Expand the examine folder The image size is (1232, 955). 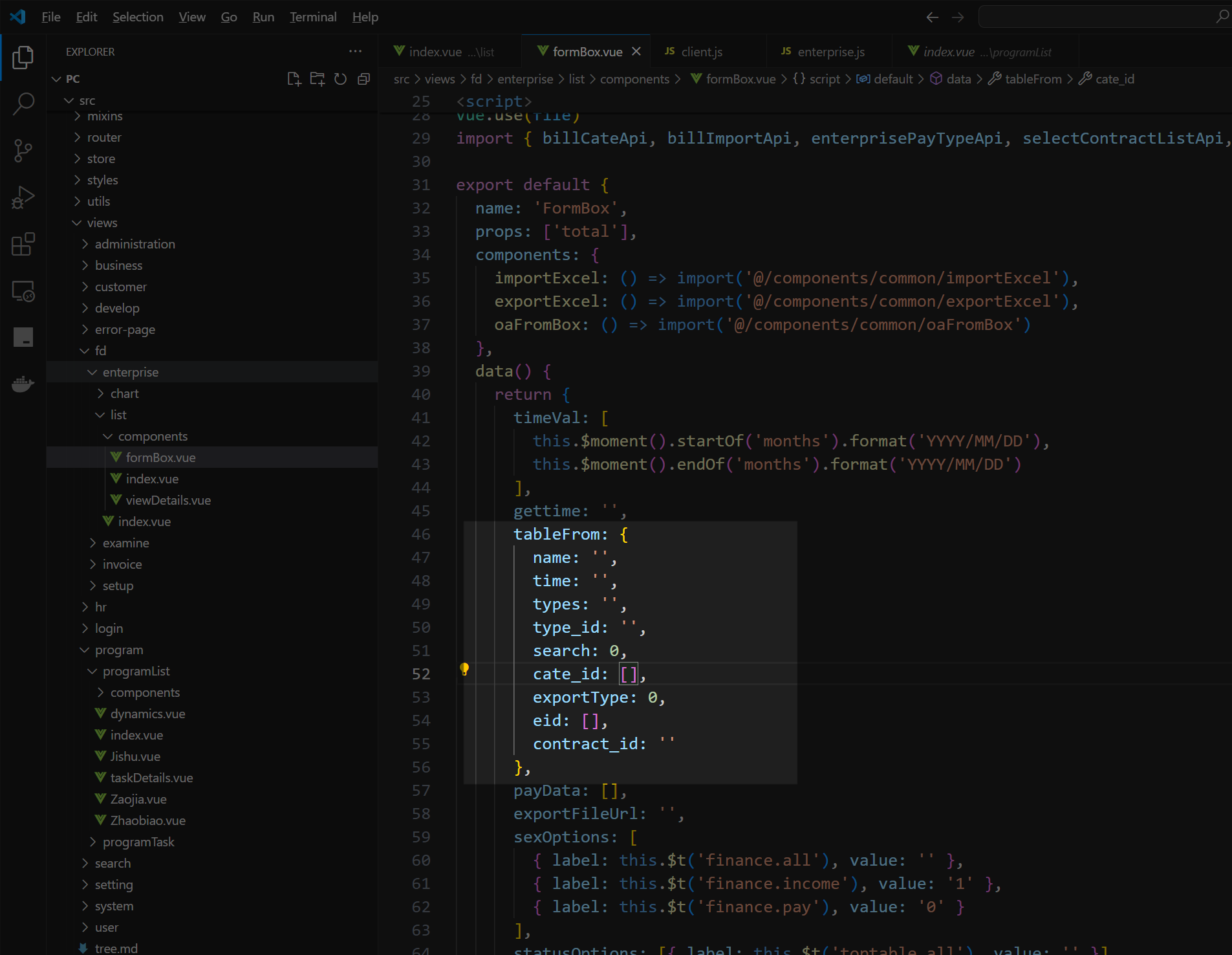tap(125, 543)
